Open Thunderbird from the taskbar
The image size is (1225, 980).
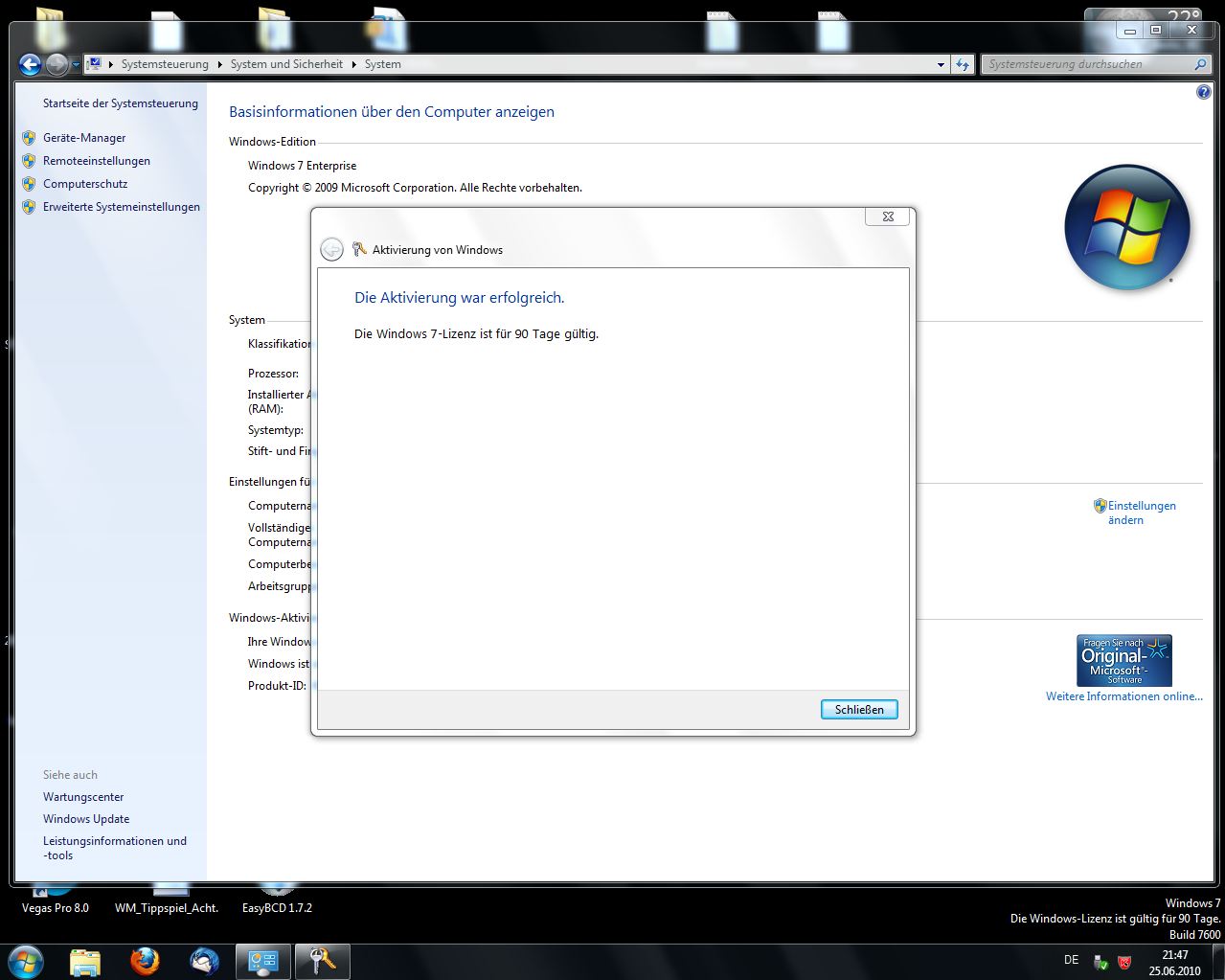tap(204, 961)
